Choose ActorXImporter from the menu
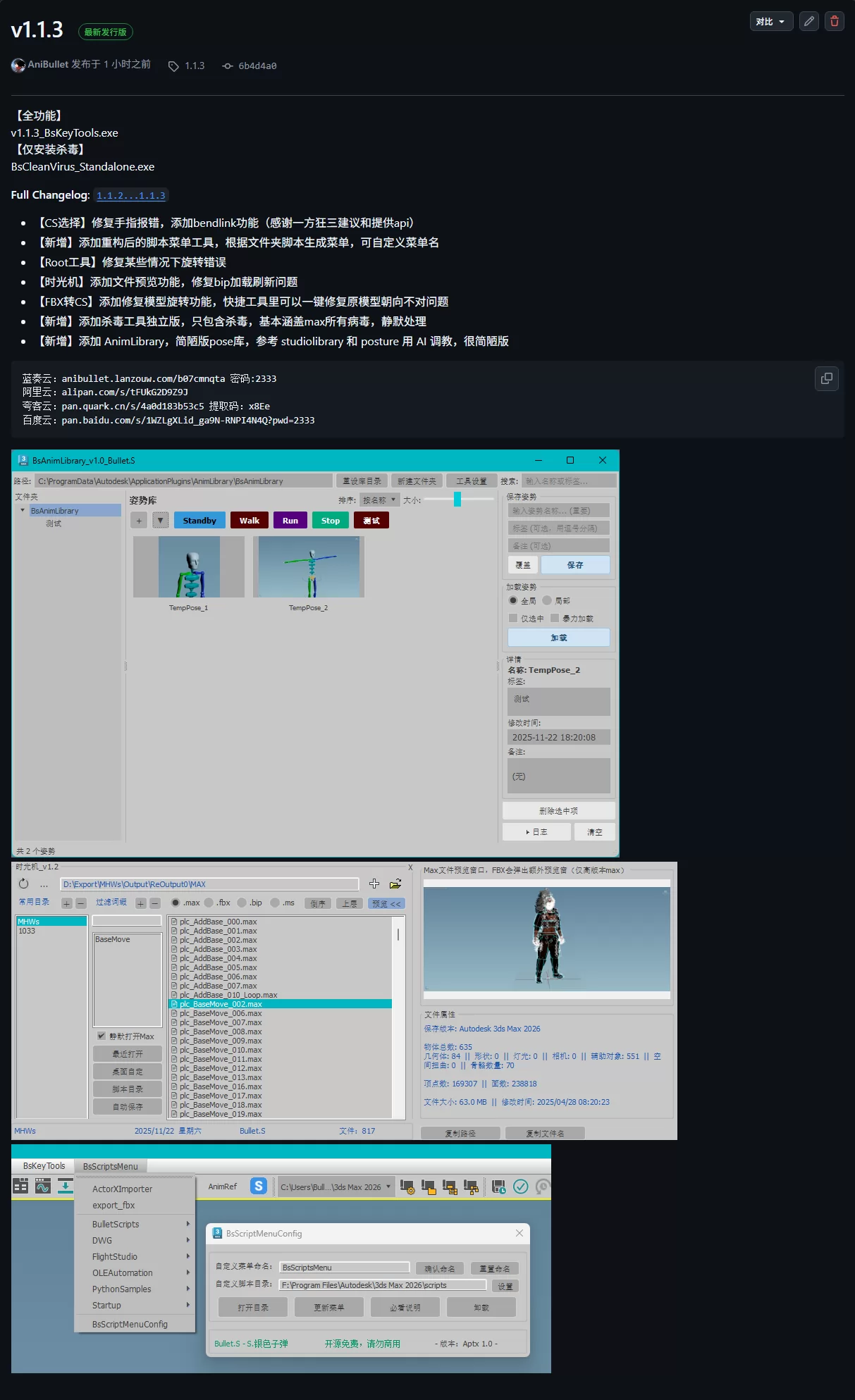Image resolution: width=855 pixels, height=1400 pixels. pyautogui.click(x=134, y=1189)
